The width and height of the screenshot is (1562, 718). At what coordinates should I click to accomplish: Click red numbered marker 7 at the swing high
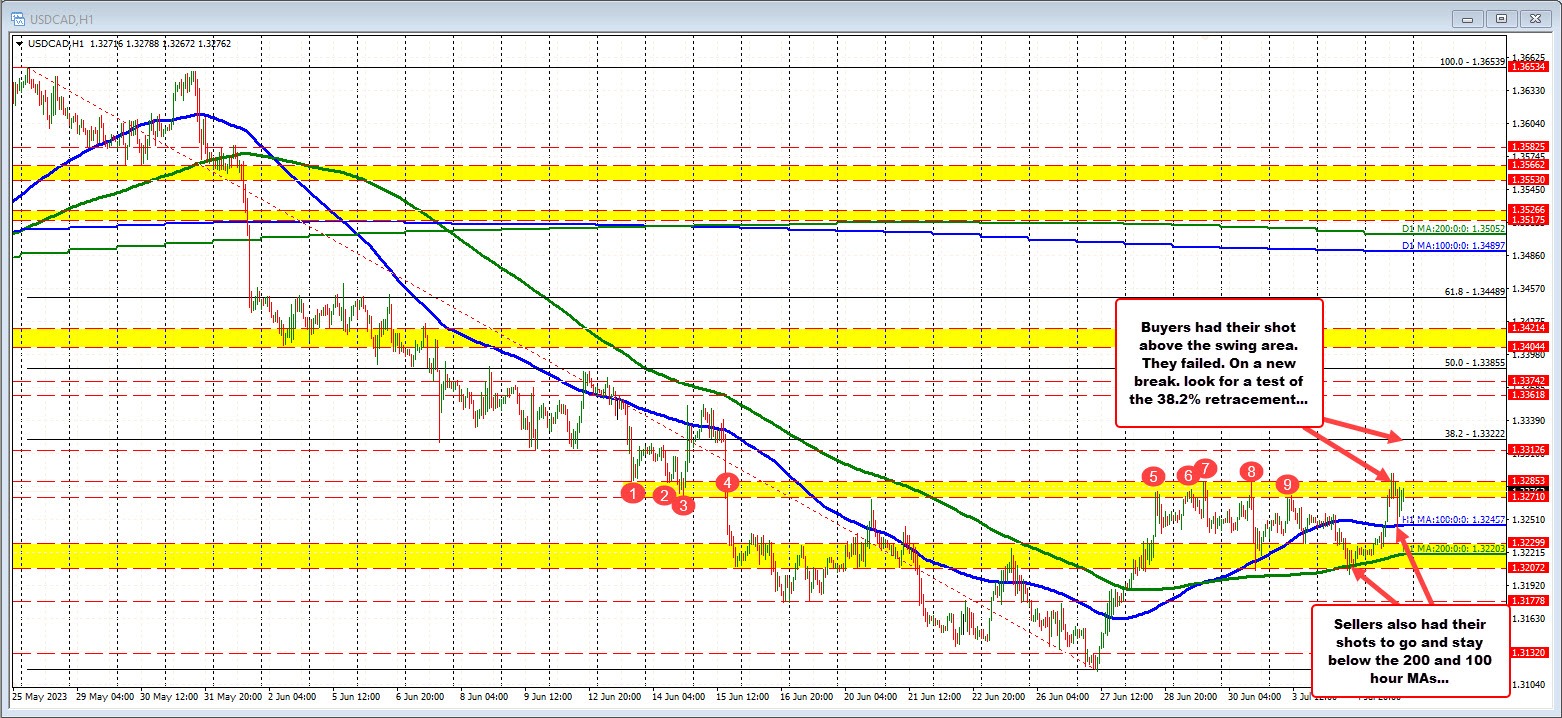click(x=1205, y=467)
